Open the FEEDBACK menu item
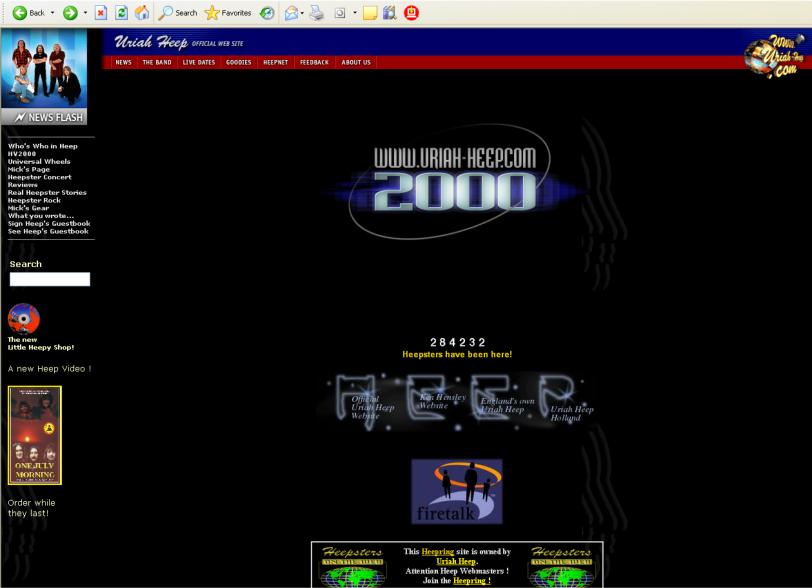 pyautogui.click(x=314, y=62)
